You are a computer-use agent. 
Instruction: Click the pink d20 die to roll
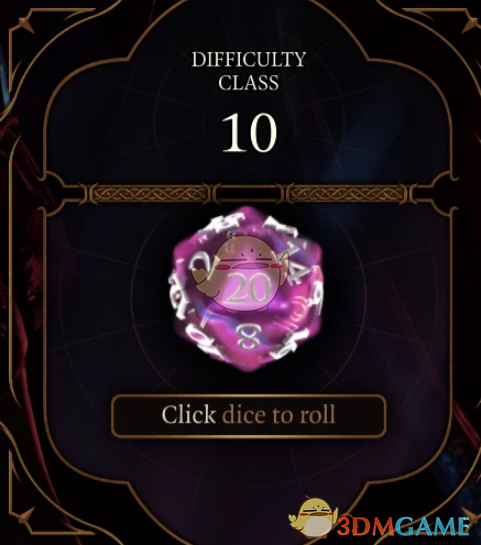tap(247, 289)
